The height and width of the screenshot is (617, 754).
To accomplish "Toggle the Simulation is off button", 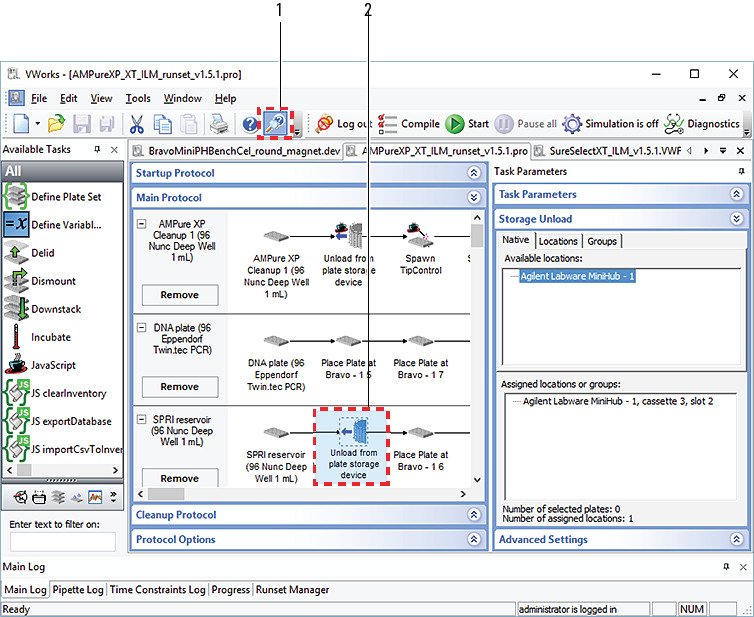I will (610, 124).
